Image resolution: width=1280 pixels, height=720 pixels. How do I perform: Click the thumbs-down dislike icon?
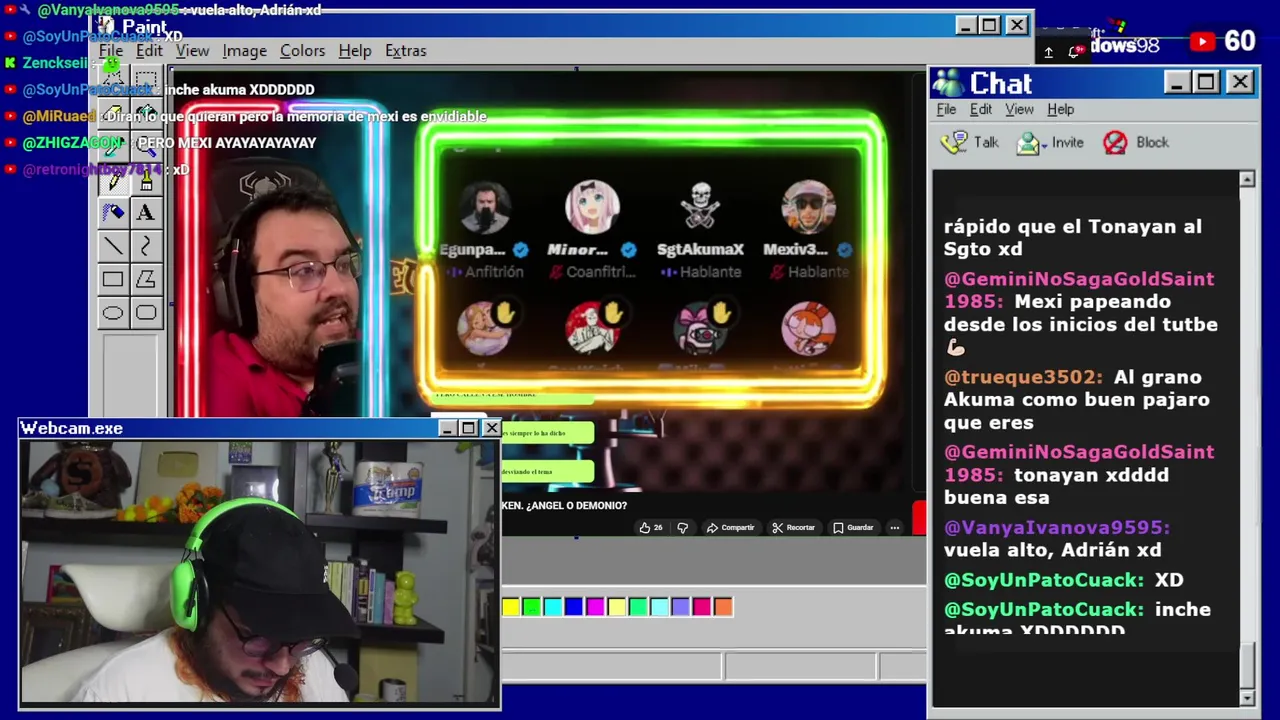pyautogui.click(x=683, y=527)
